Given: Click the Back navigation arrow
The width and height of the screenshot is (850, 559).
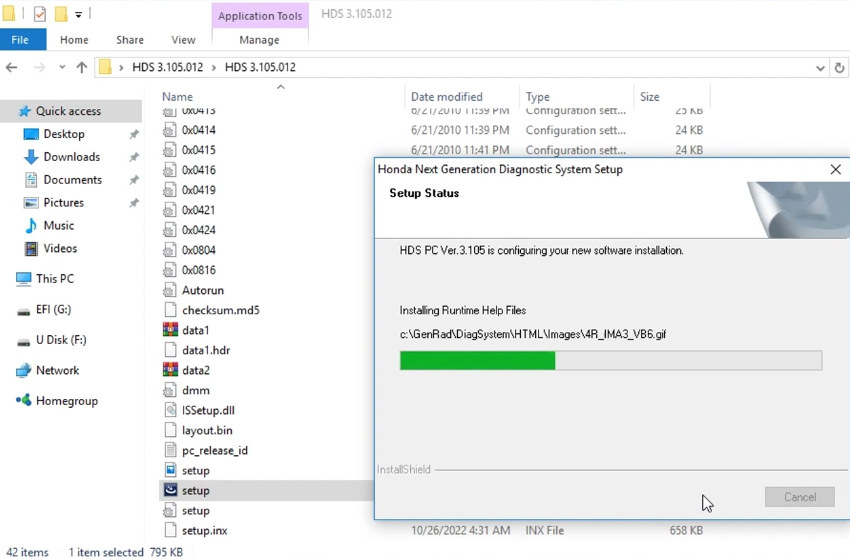Looking at the screenshot, I should click(x=12, y=67).
